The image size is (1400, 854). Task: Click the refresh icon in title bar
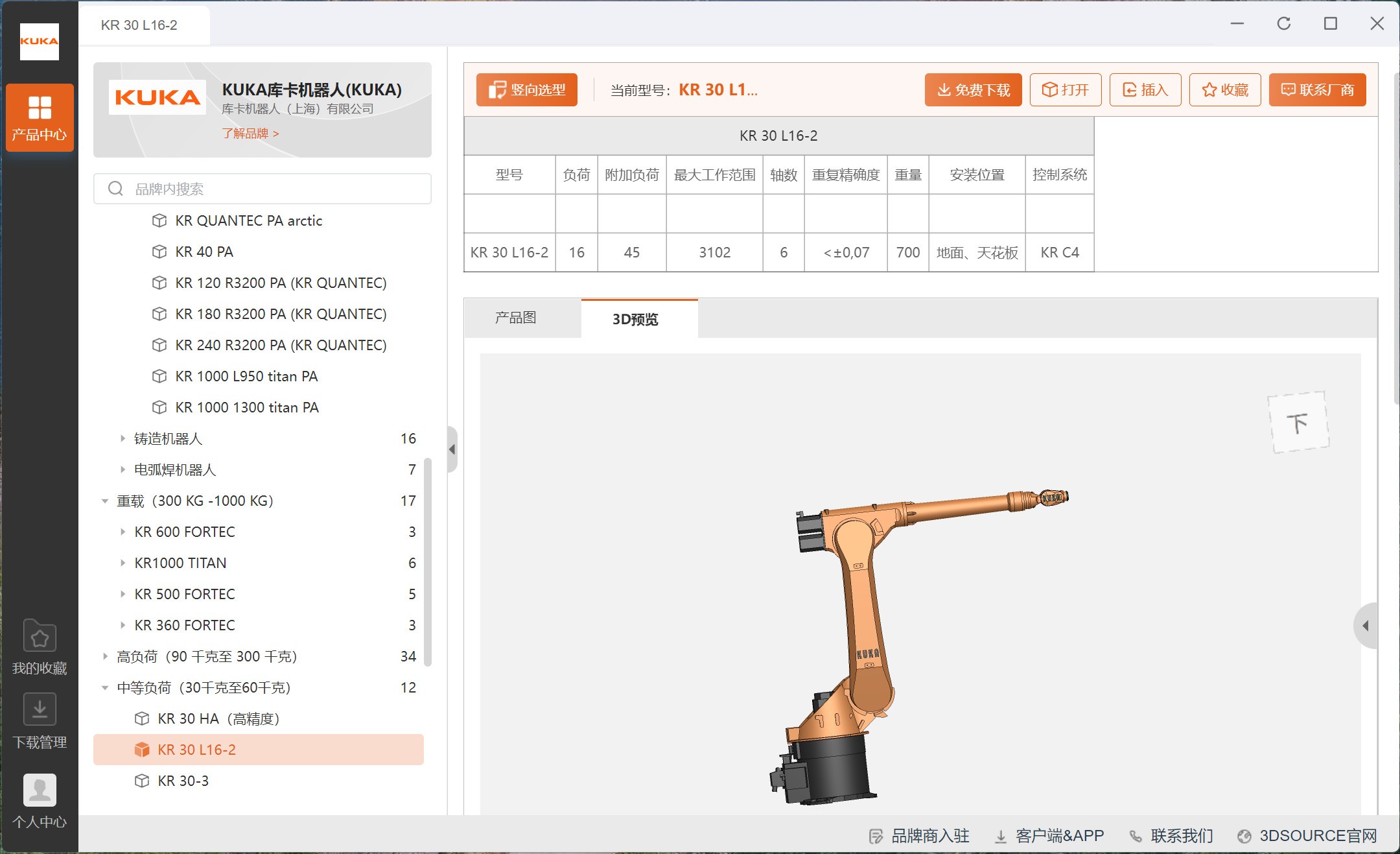pyautogui.click(x=1283, y=24)
